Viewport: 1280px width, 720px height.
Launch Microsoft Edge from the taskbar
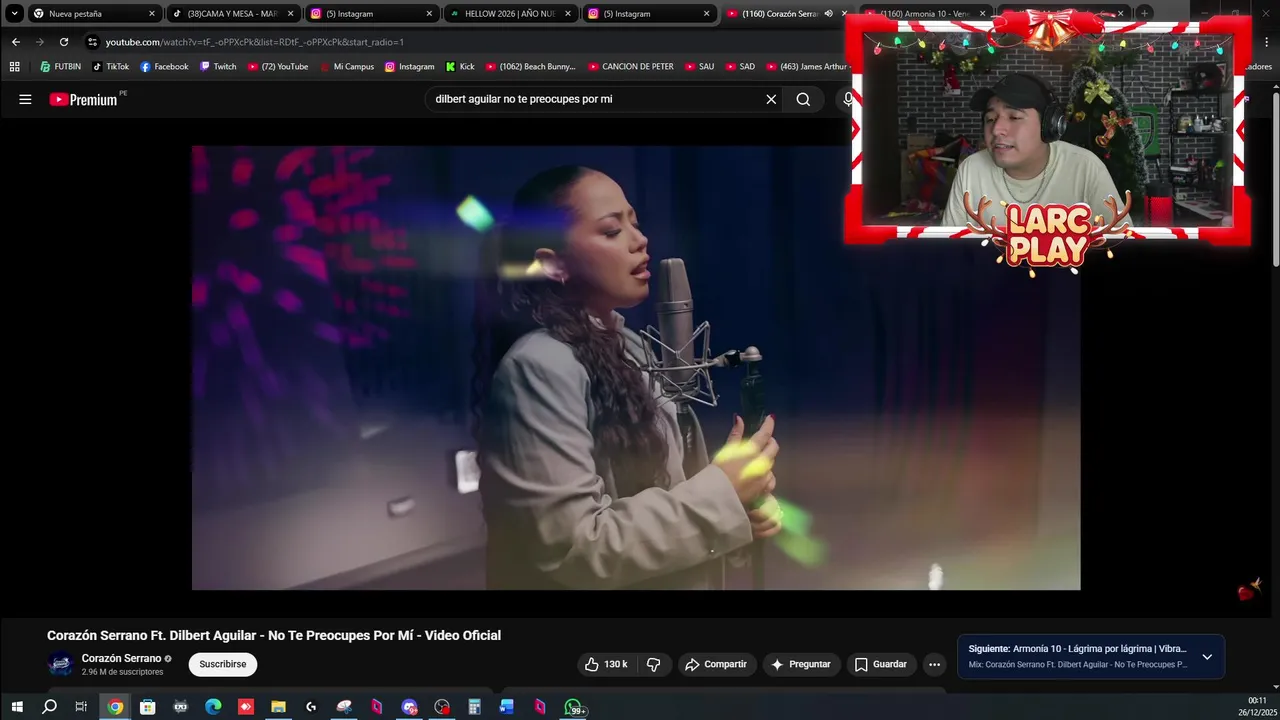point(213,707)
